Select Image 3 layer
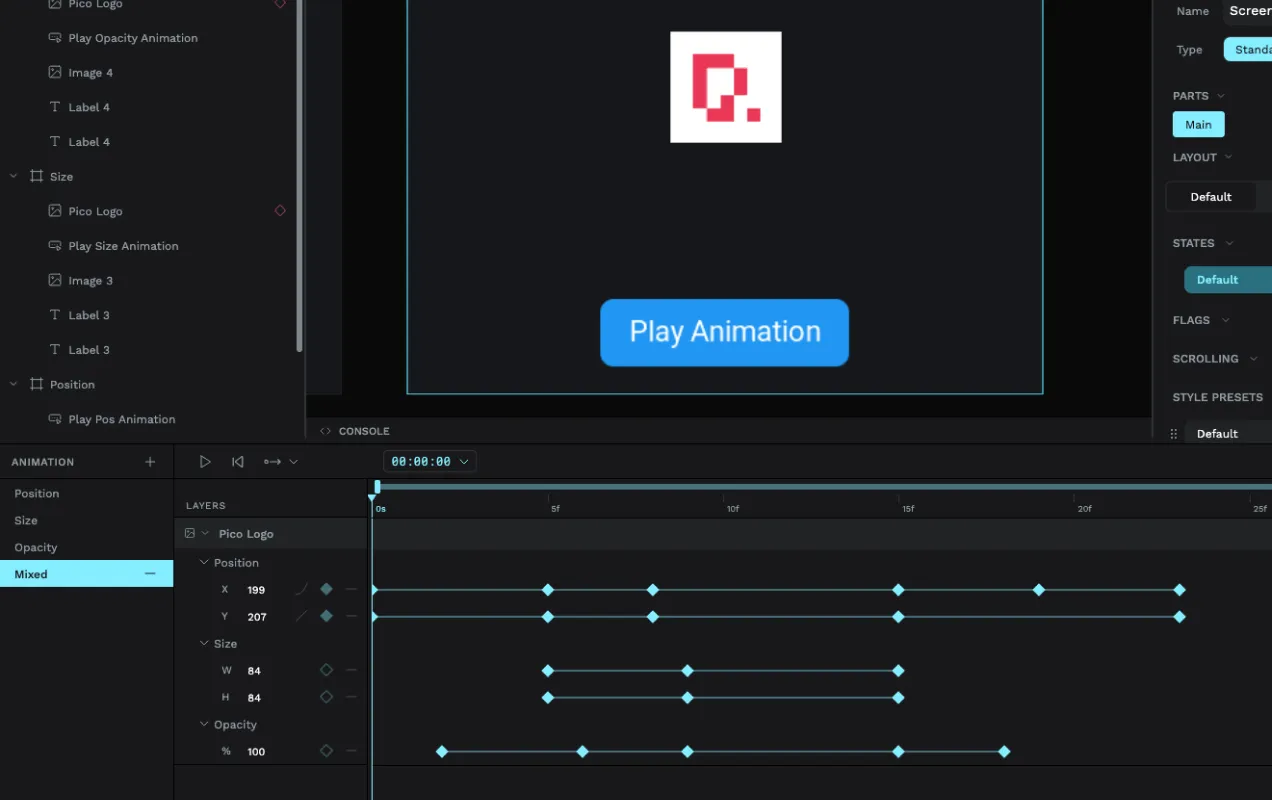 90,281
